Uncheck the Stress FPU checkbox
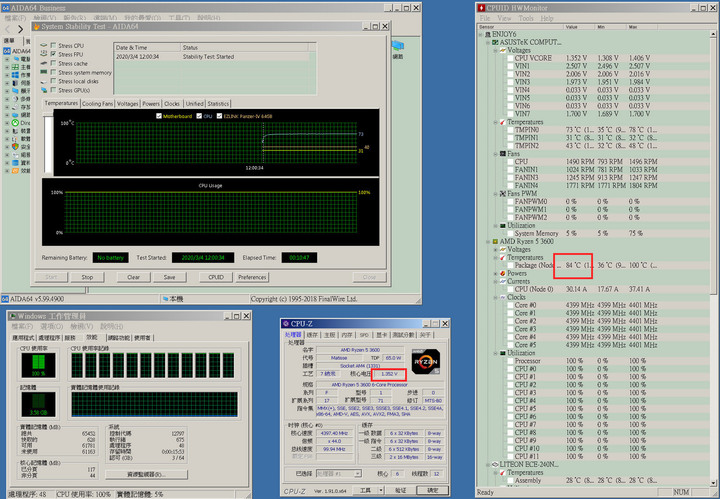This screenshot has height=499, width=720. (54, 54)
